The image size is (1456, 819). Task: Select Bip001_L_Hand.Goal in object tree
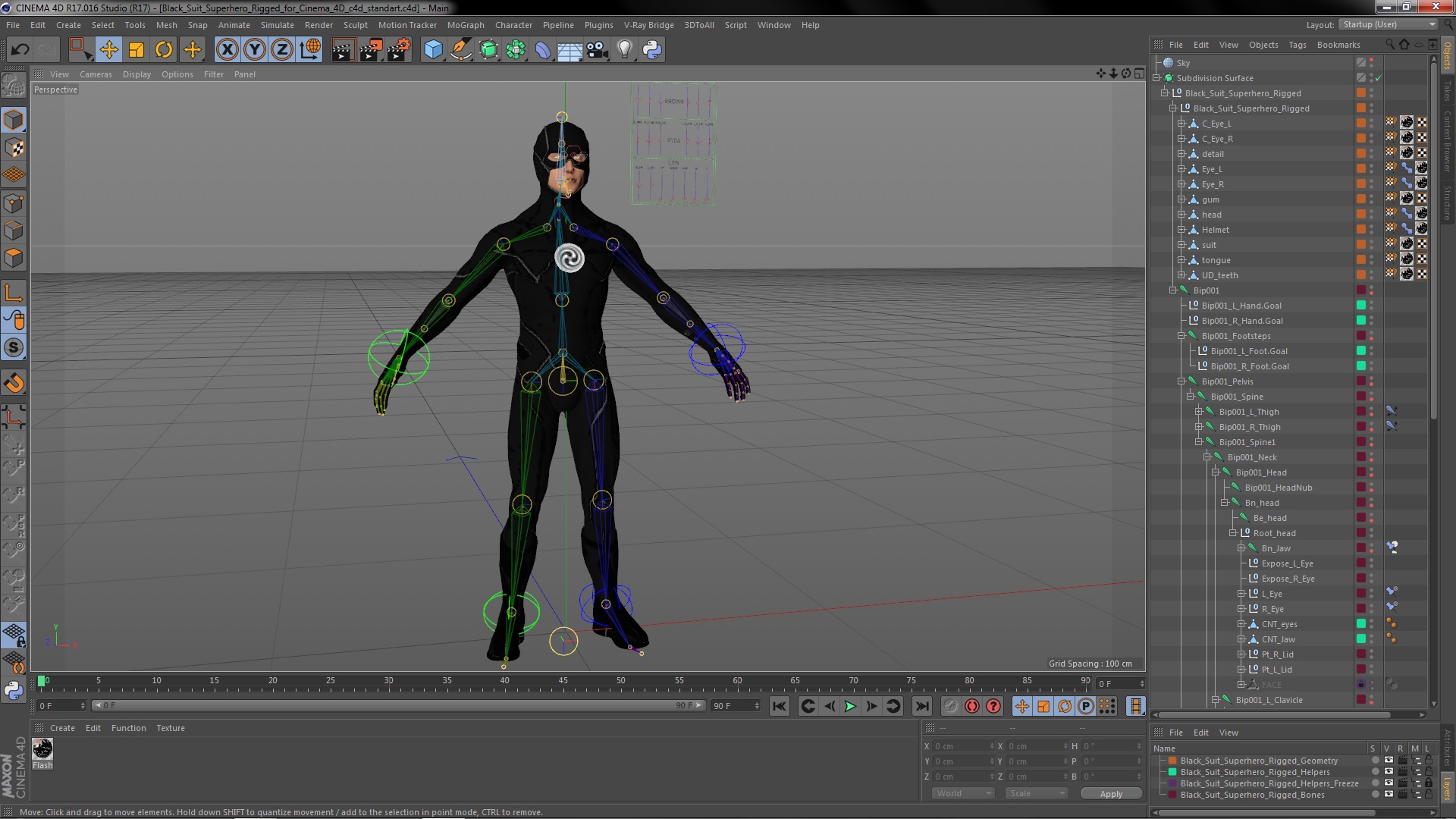1241,306
